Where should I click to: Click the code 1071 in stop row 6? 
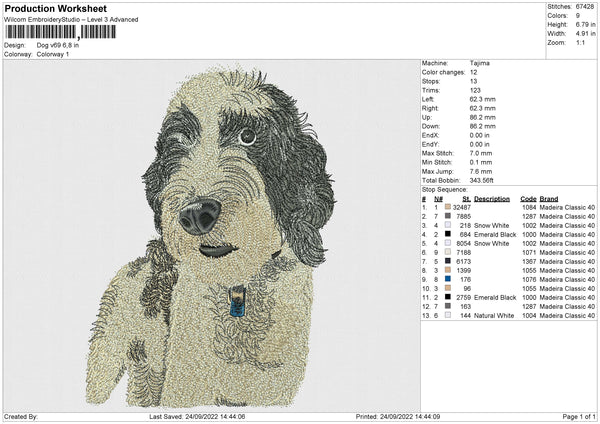pyautogui.click(x=529, y=253)
